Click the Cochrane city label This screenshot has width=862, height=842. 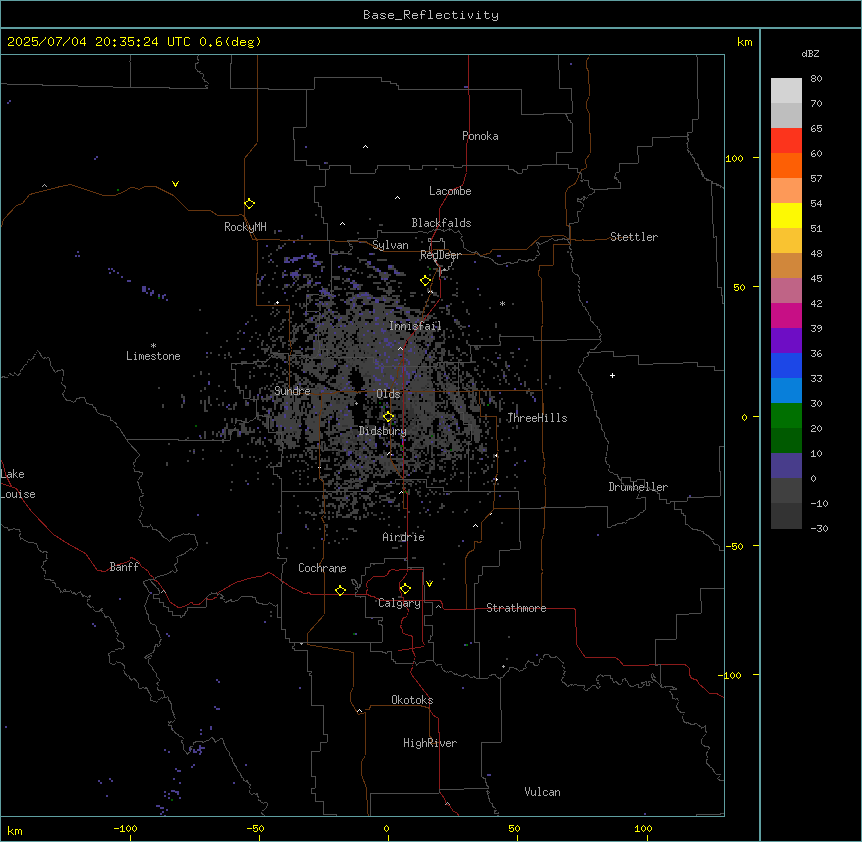point(322,568)
